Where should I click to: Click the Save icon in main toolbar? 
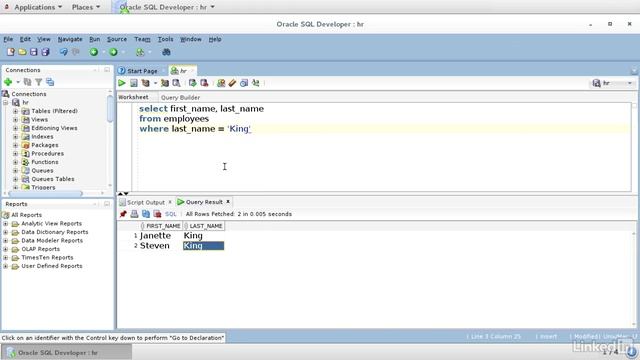(33, 52)
